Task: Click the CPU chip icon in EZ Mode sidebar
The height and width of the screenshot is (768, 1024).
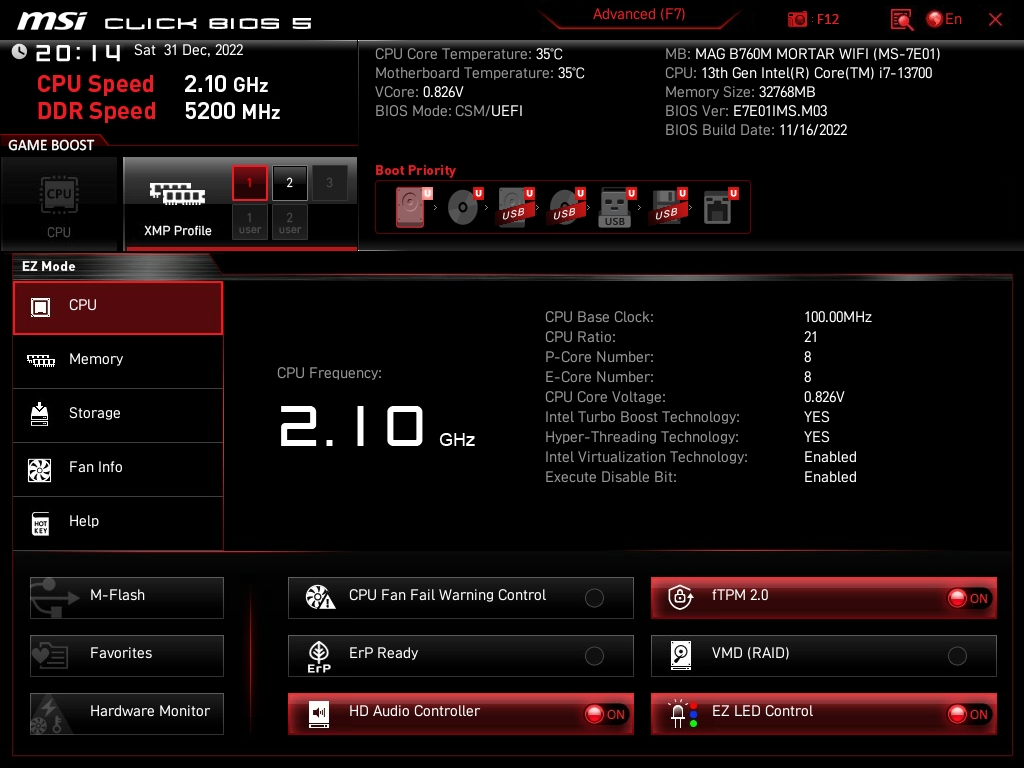Action: click(40, 307)
